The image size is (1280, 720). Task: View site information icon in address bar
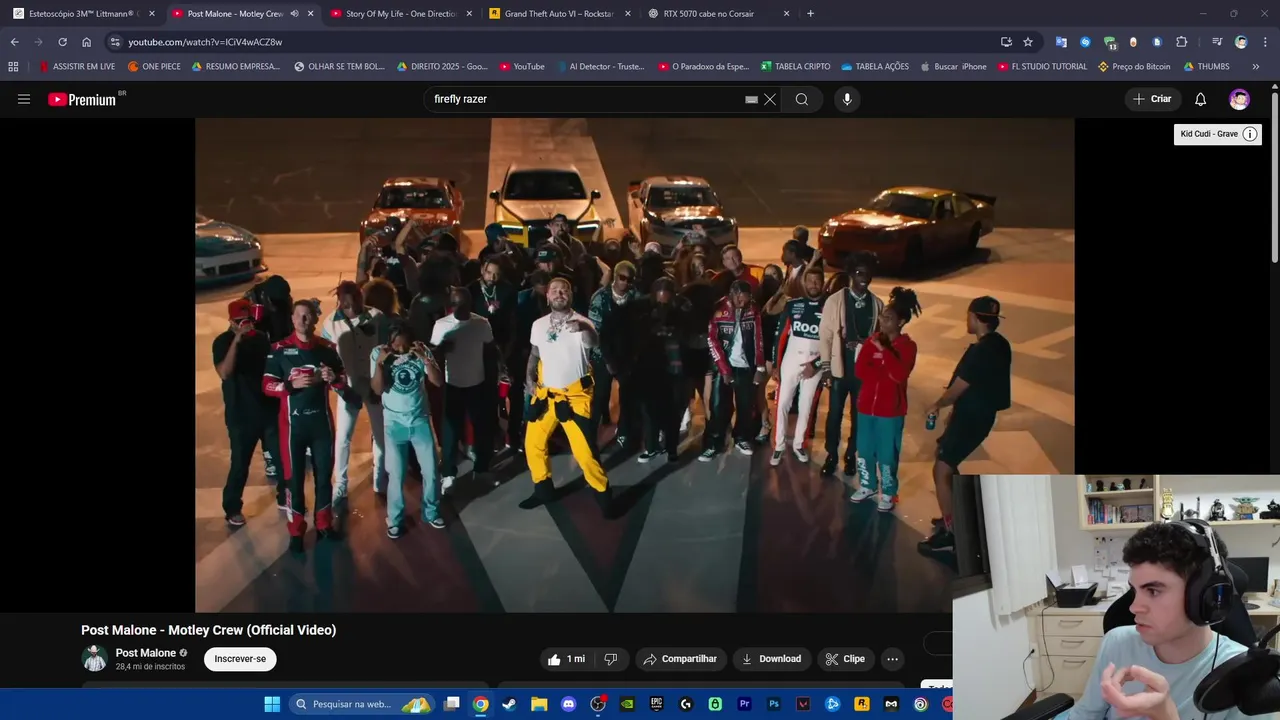[115, 42]
